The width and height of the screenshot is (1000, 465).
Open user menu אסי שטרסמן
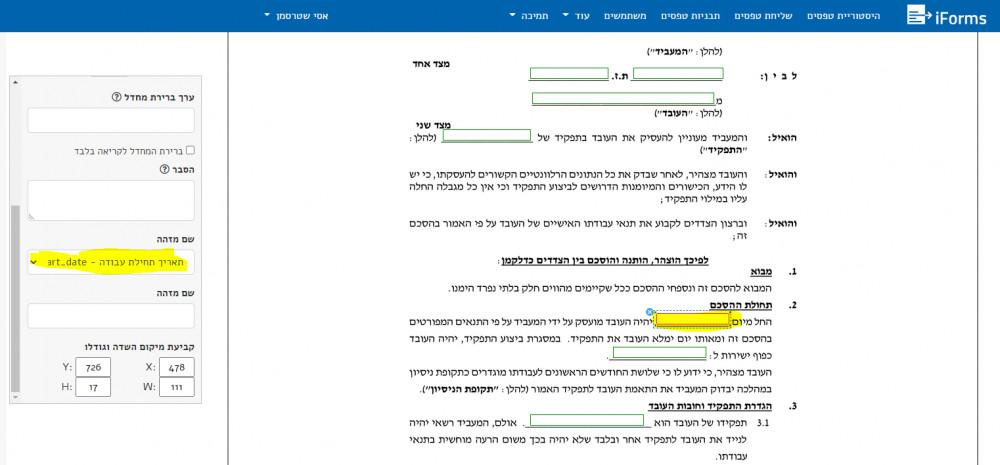point(295,15)
